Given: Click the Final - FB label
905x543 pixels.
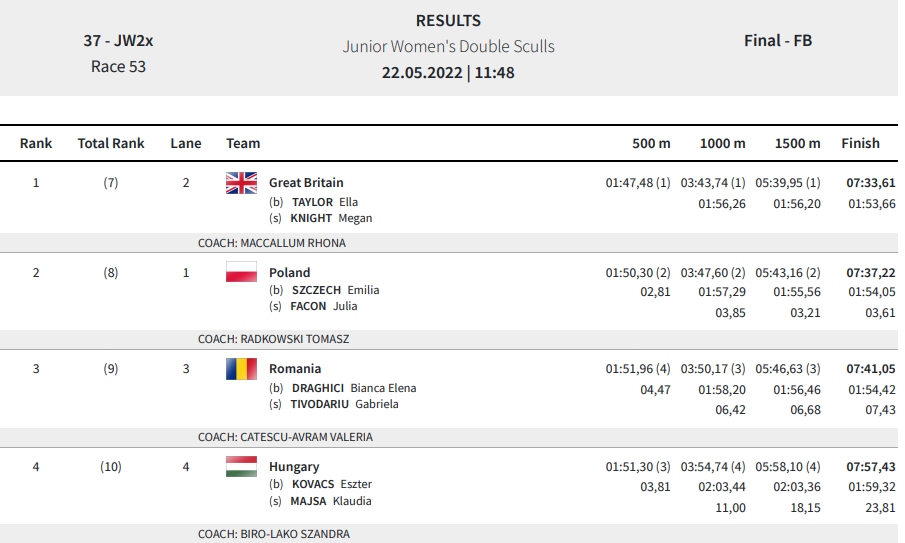Looking at the screenshot, I should tap(777, 40).
